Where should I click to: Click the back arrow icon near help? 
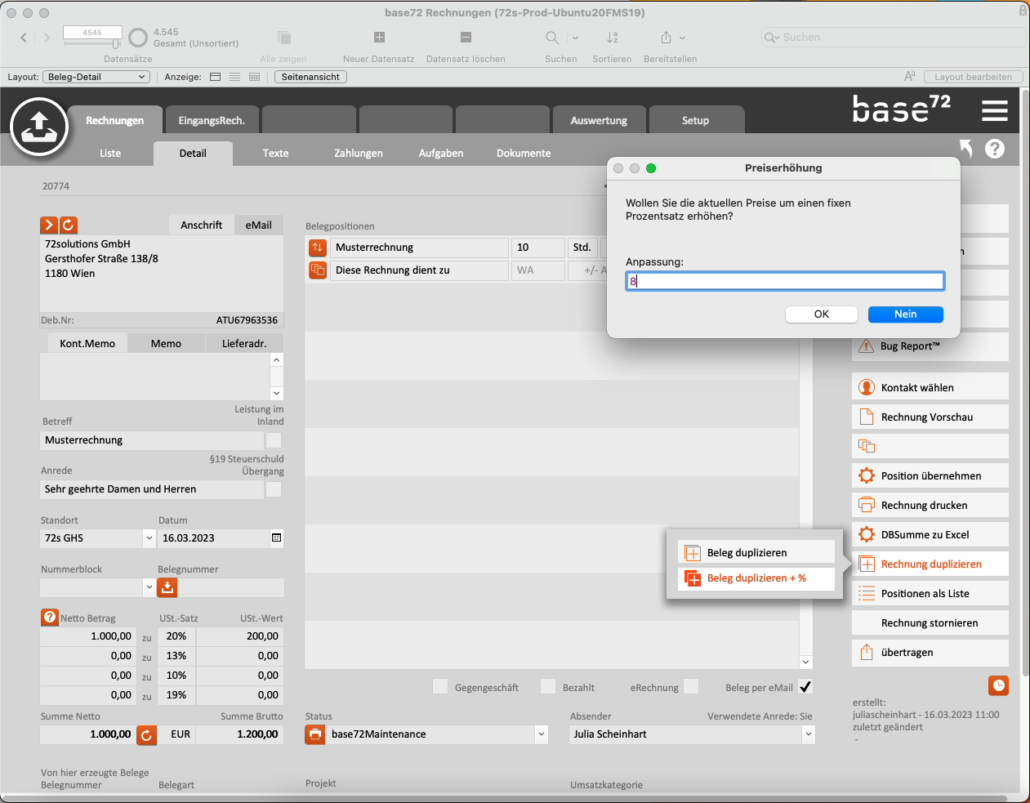pyautogui.click(x=966, y=149)
